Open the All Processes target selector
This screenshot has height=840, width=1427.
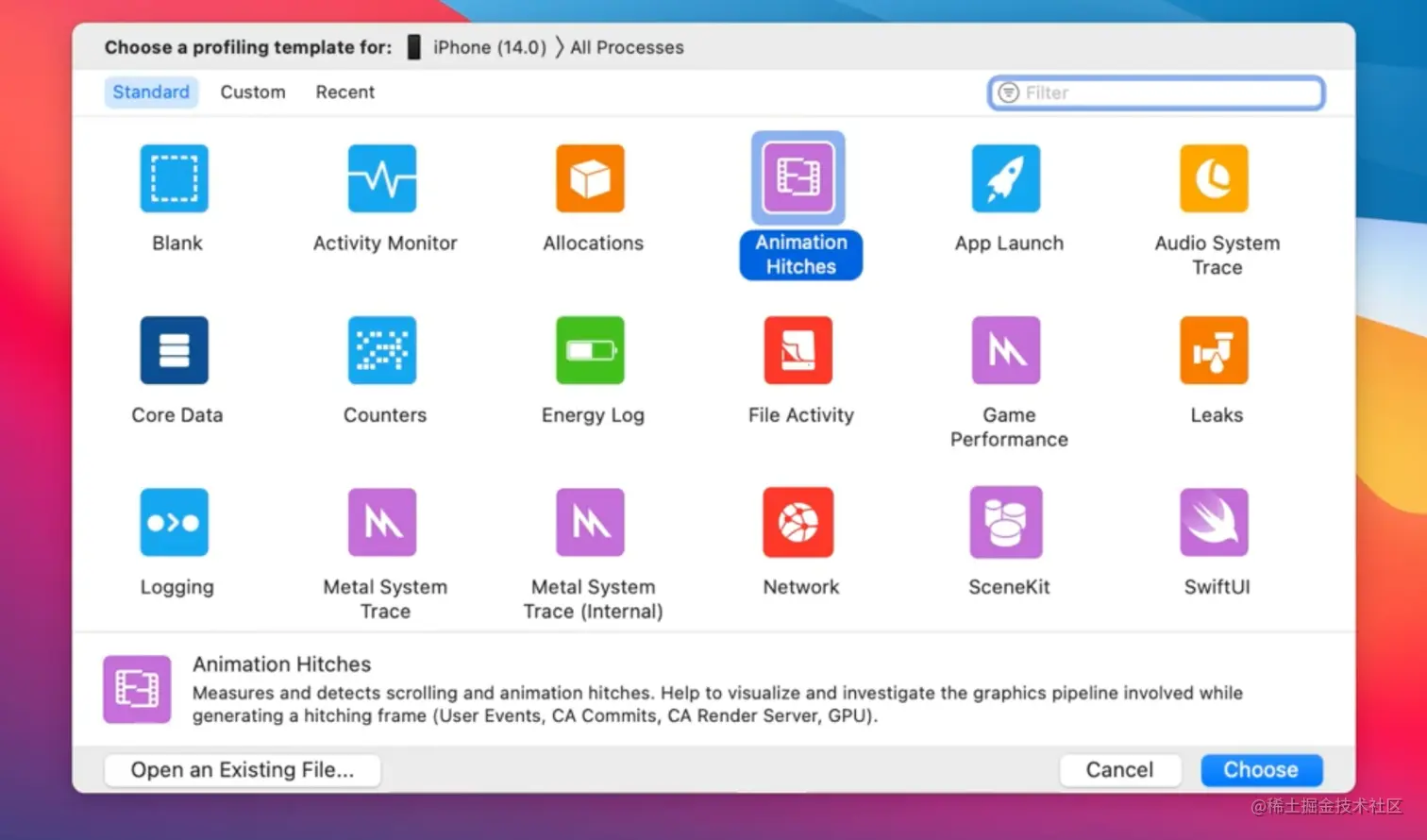(x=627, y=47)
